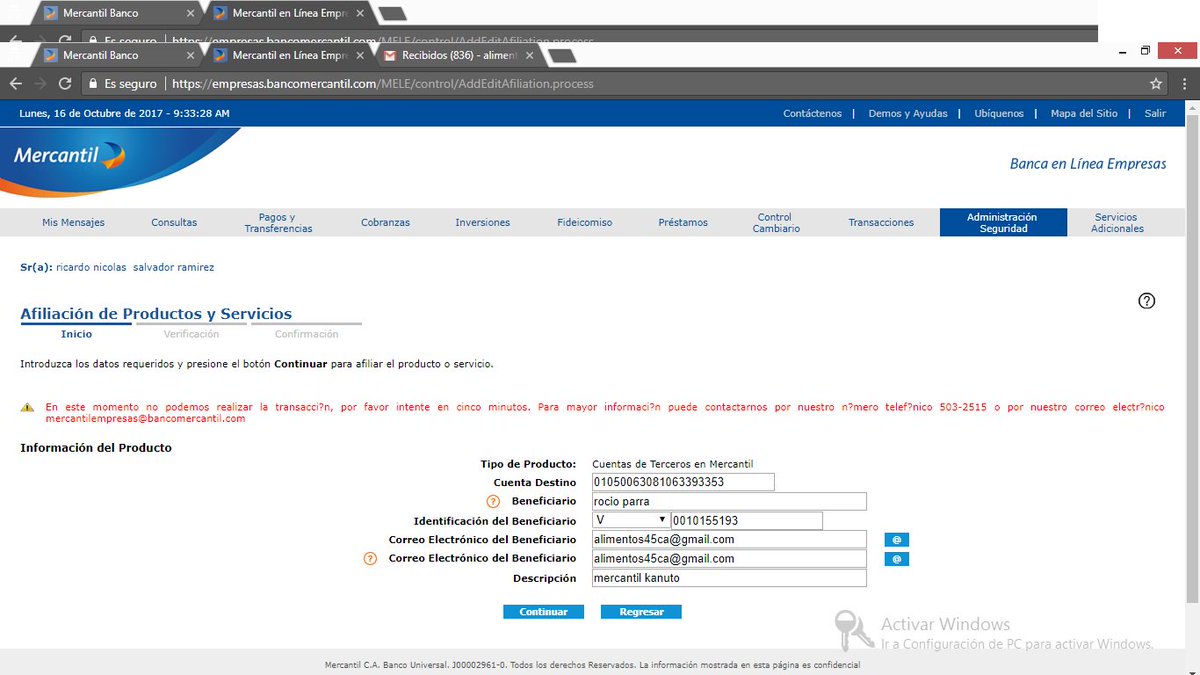Screen dimensions: 1200x675
Task: Close the Recibidos Gmail tab
Action: [530, 55]
